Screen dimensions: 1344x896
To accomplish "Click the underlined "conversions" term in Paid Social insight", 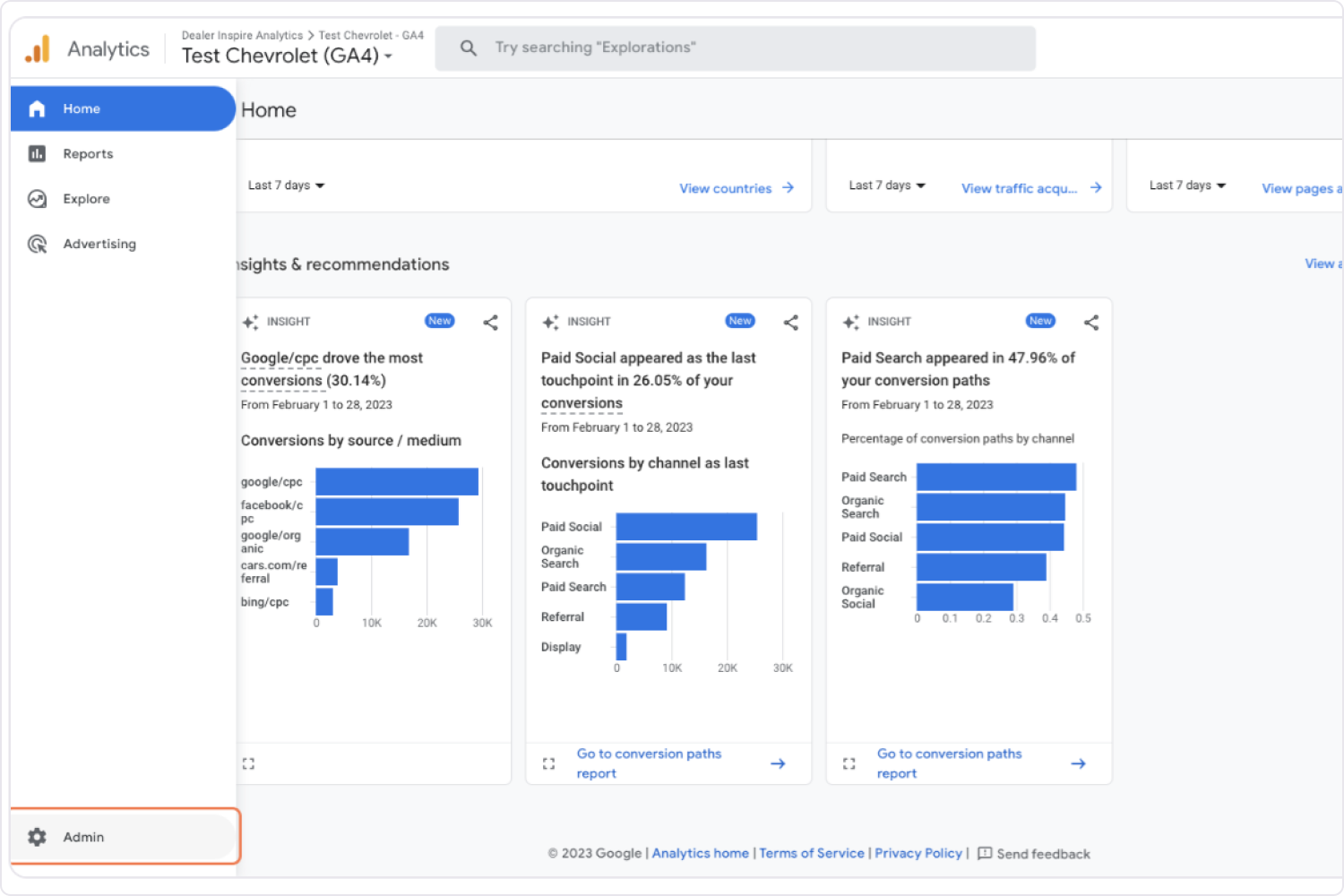I will click(582, 403).
